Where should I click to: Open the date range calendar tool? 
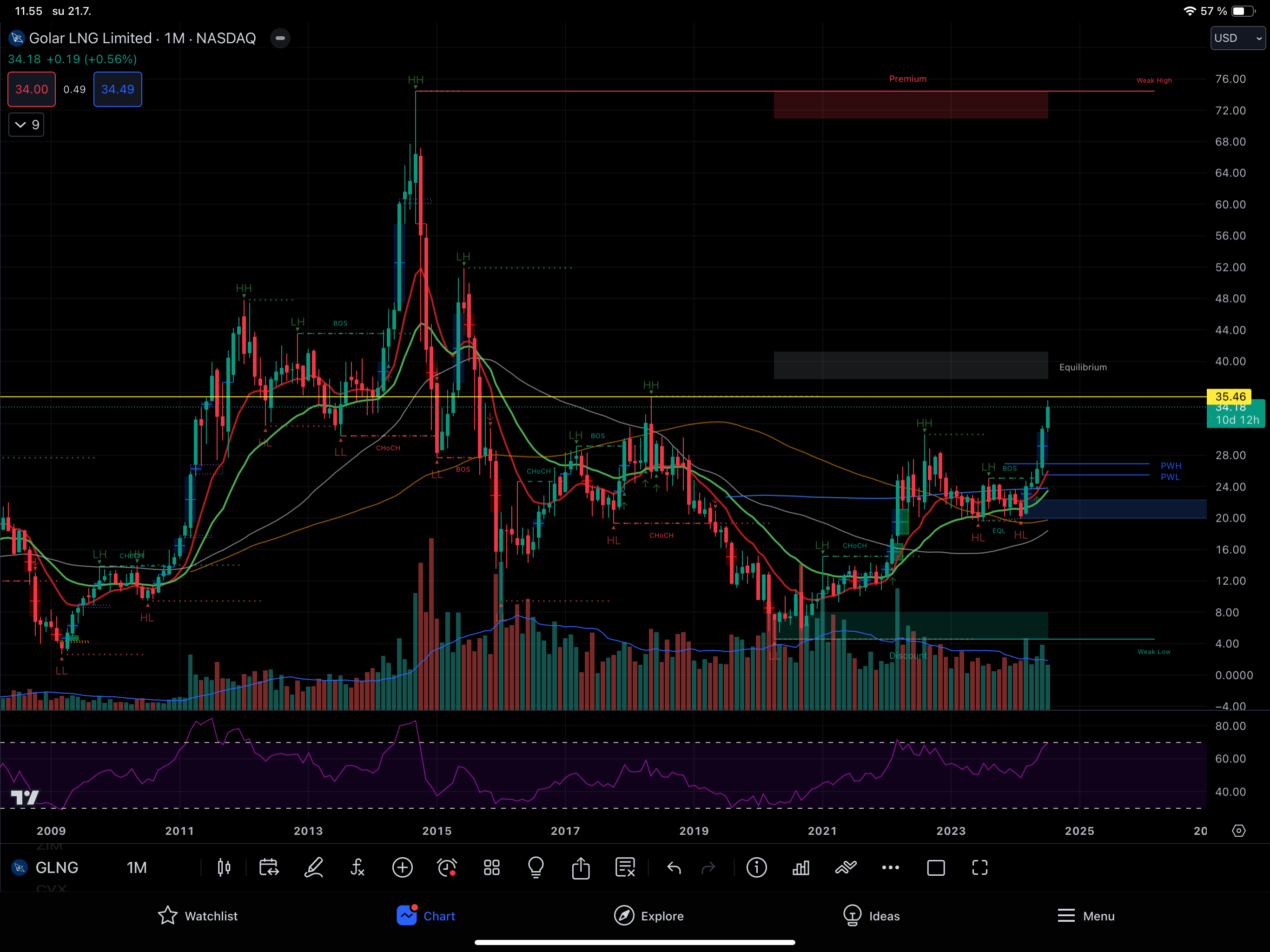(269, 867)
